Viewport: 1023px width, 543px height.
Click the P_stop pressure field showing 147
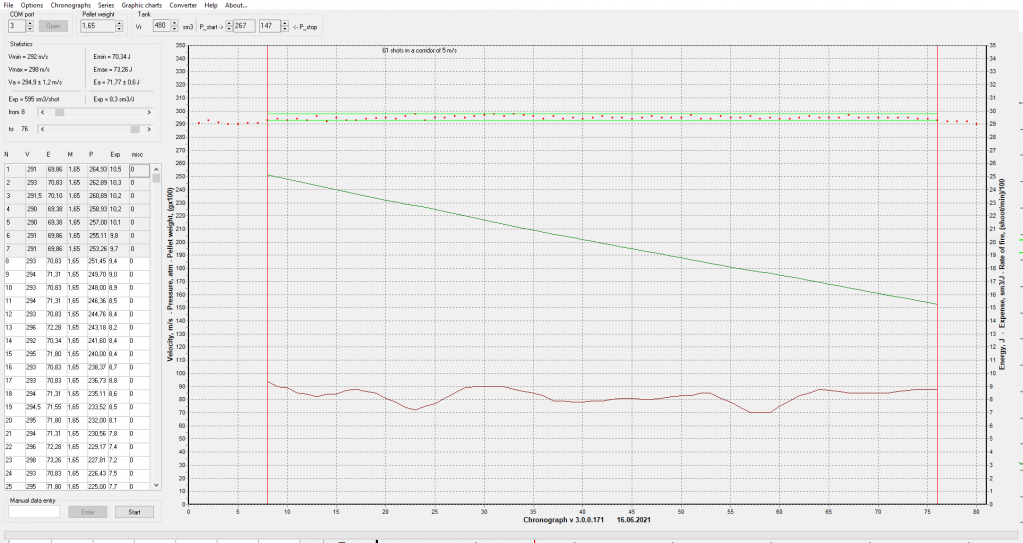pyautogui.click(x=269, y=26)
